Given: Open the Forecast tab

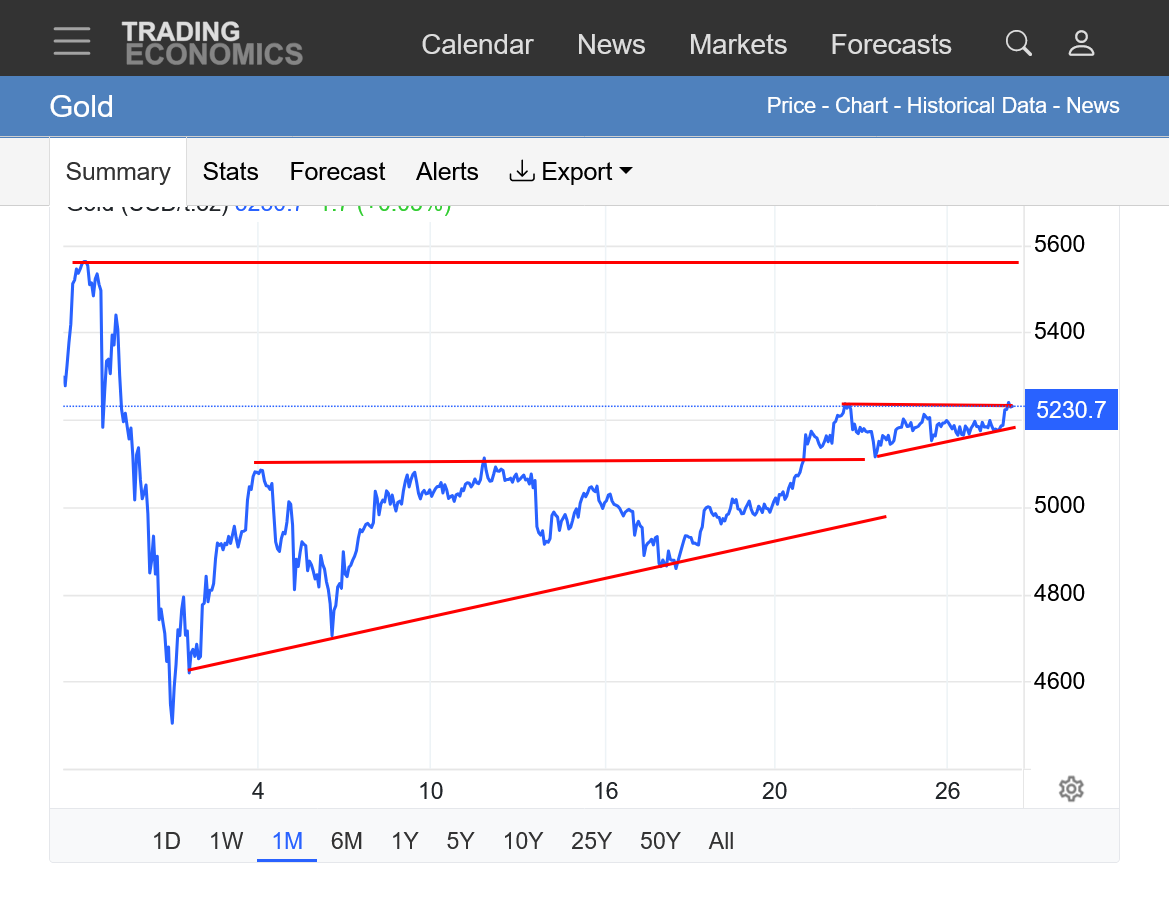Looking at the screenshot, I should (x=337, y=172).
